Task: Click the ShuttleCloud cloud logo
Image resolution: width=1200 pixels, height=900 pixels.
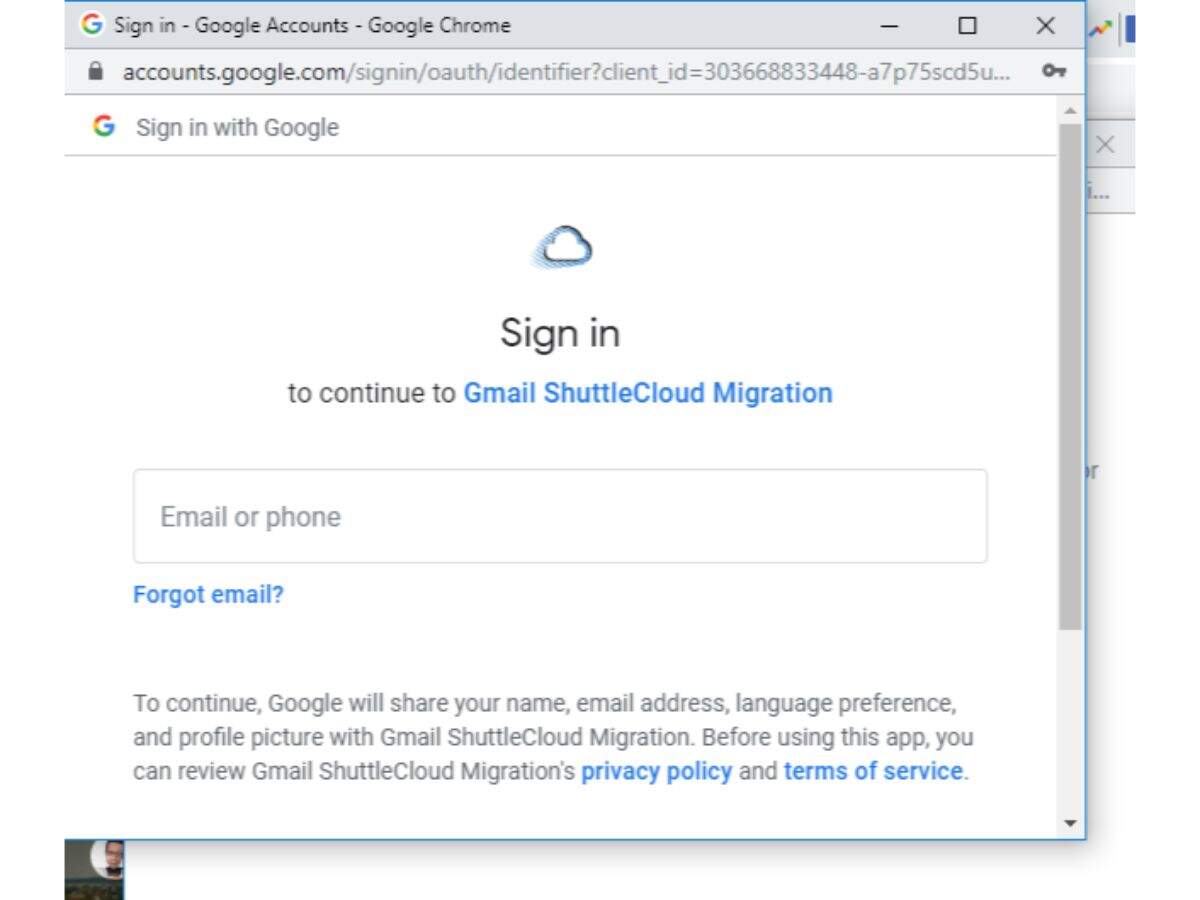Action: 561,247
